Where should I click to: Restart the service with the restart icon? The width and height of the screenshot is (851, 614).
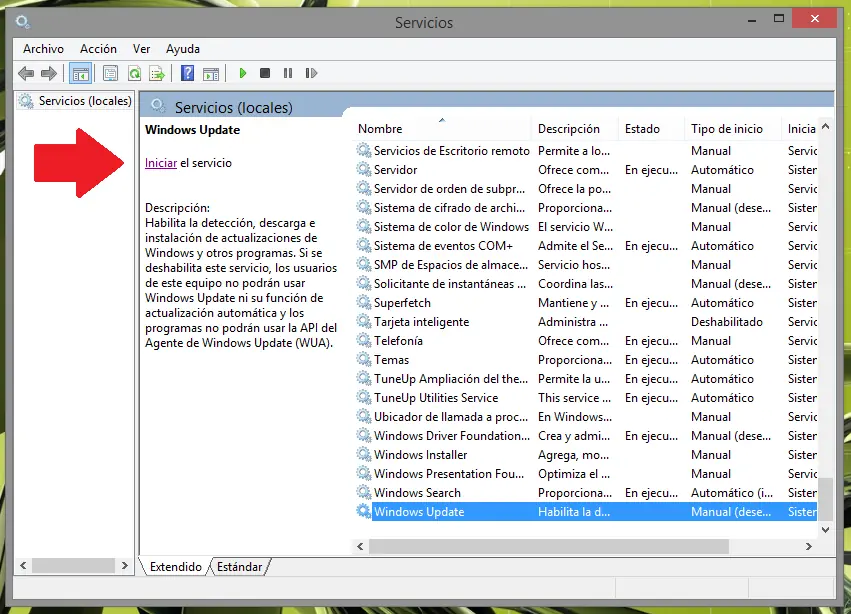click(311, 73)
